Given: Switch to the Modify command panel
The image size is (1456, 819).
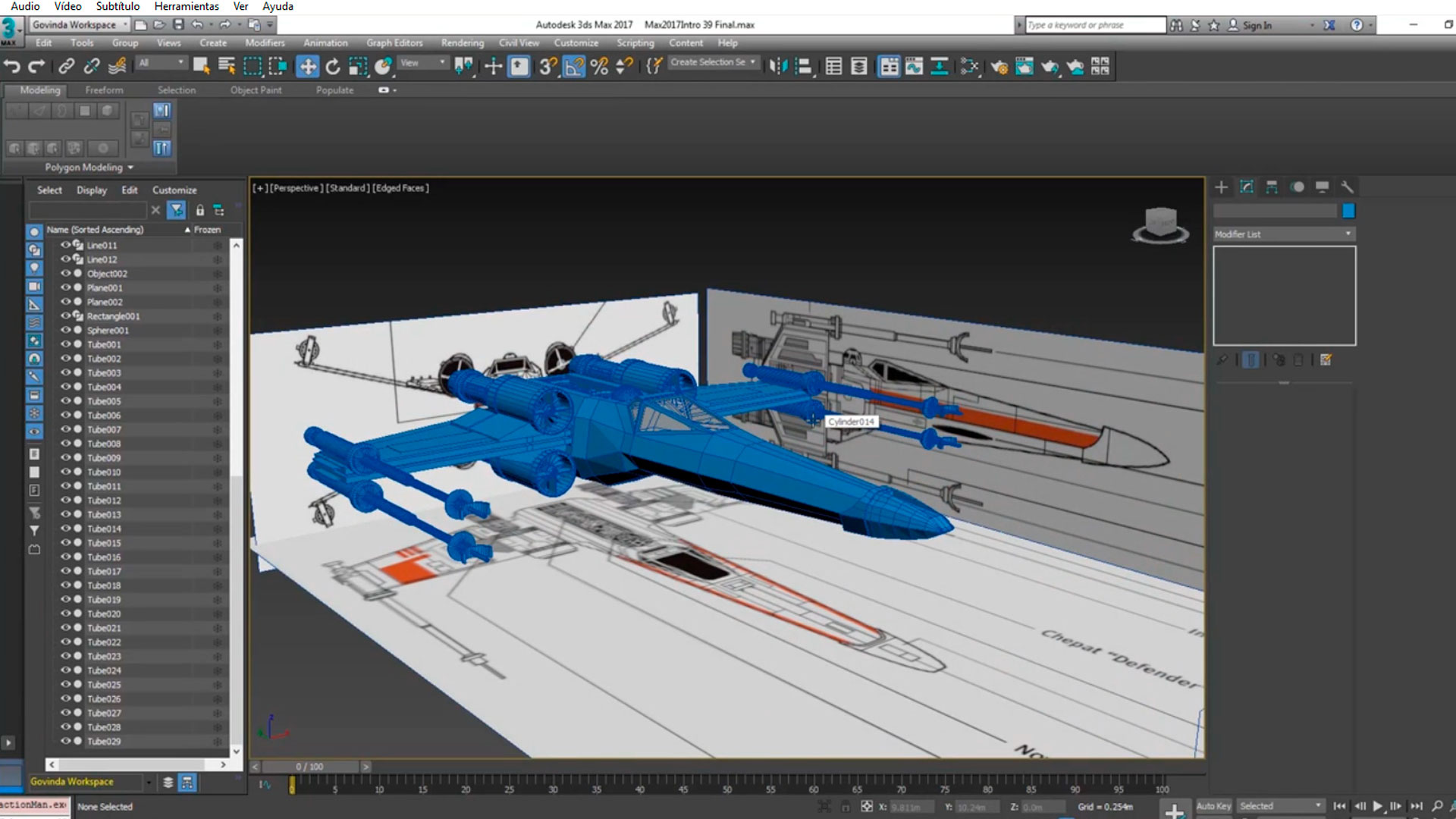Looking at the screenshot, I should [x=1247, y=187].
